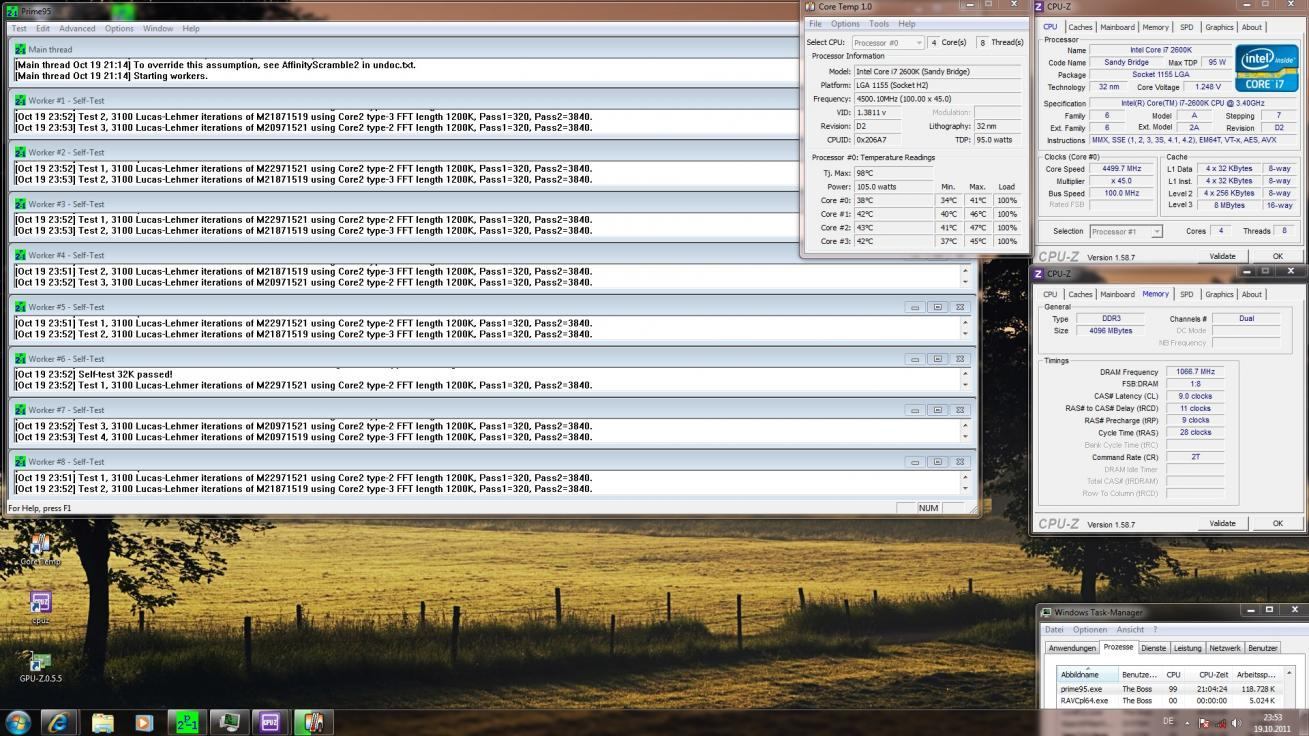Click Main thread window icon in Prime95
Image resolution: width=1309 pixels, height=736 pixels.
20,49
